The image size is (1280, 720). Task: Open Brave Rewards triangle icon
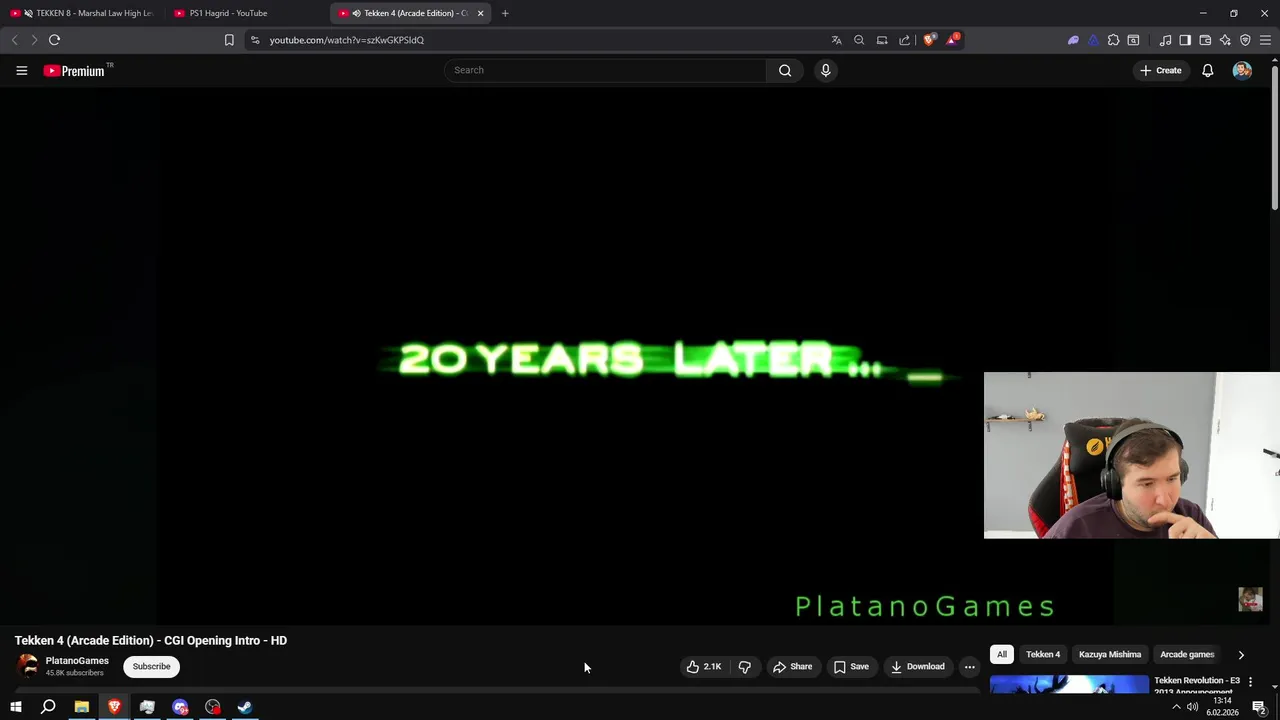tap(953, 40)
